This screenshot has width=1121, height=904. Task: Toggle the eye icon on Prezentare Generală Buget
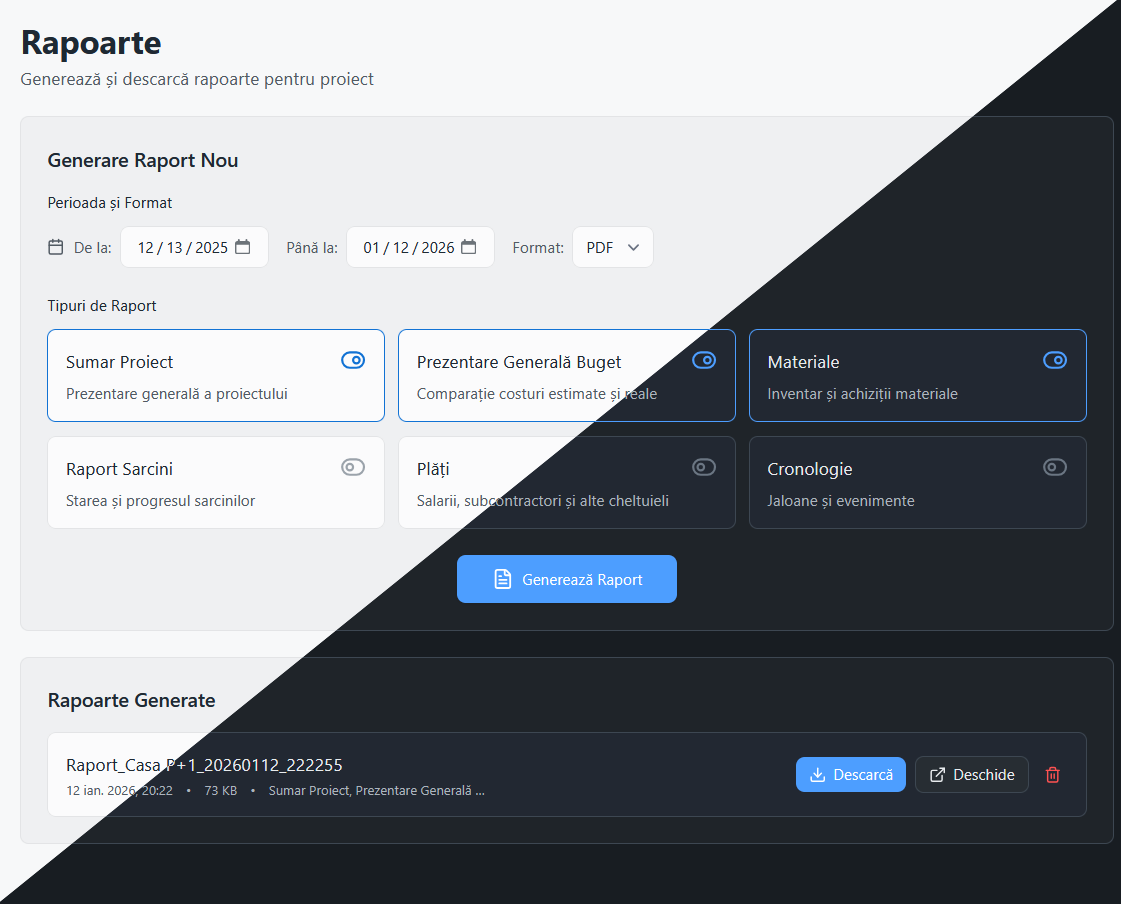704,360
